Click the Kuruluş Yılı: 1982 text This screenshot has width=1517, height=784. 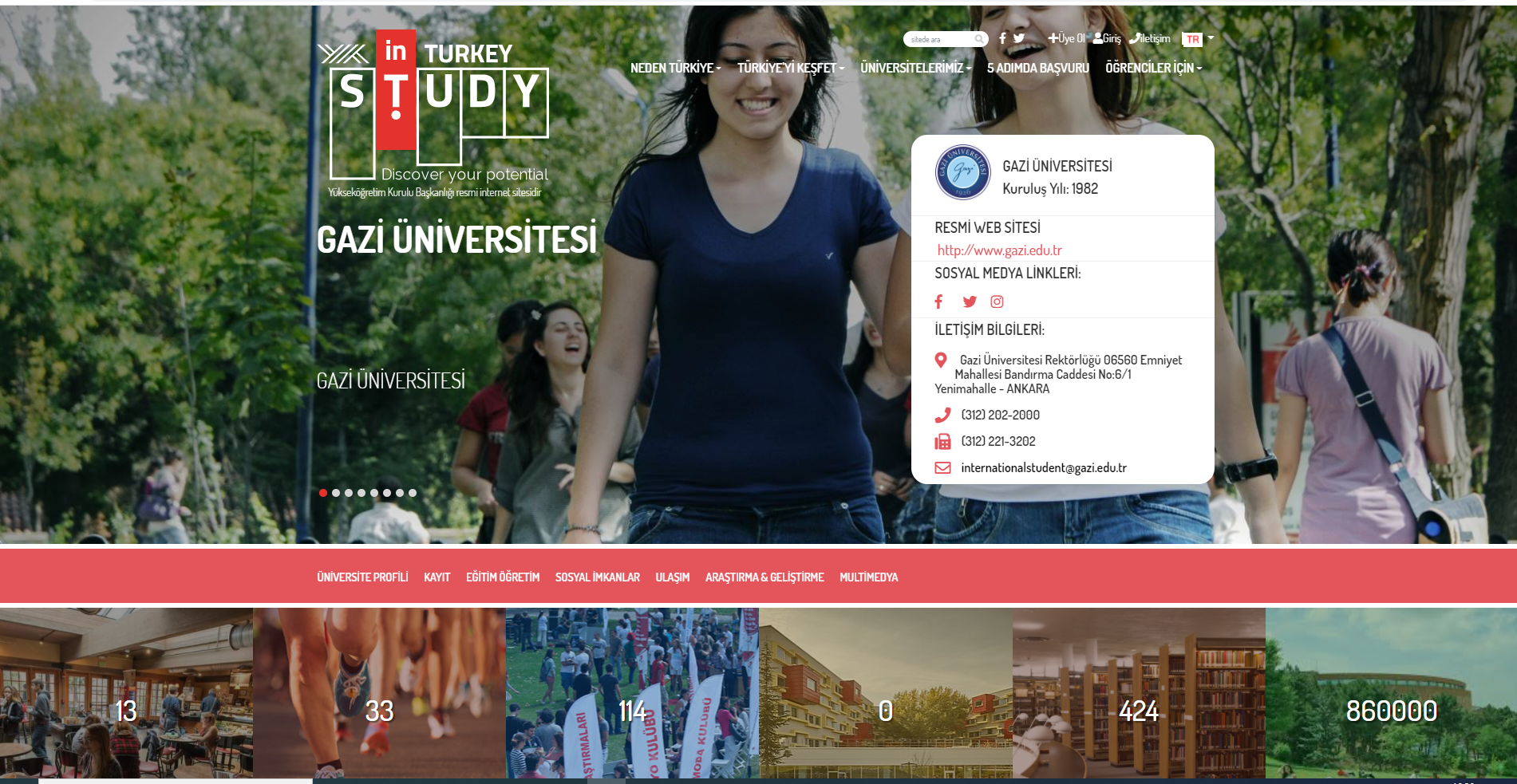tap(1050, 189)
